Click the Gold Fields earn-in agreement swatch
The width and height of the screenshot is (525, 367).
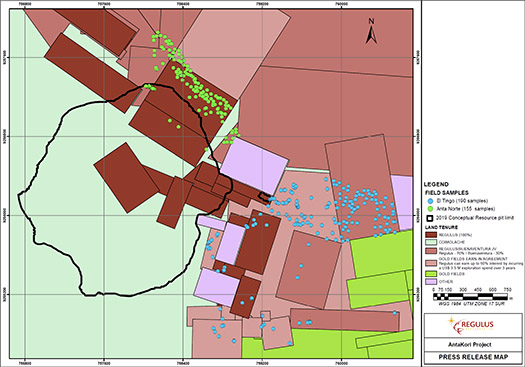coord(431,262)
